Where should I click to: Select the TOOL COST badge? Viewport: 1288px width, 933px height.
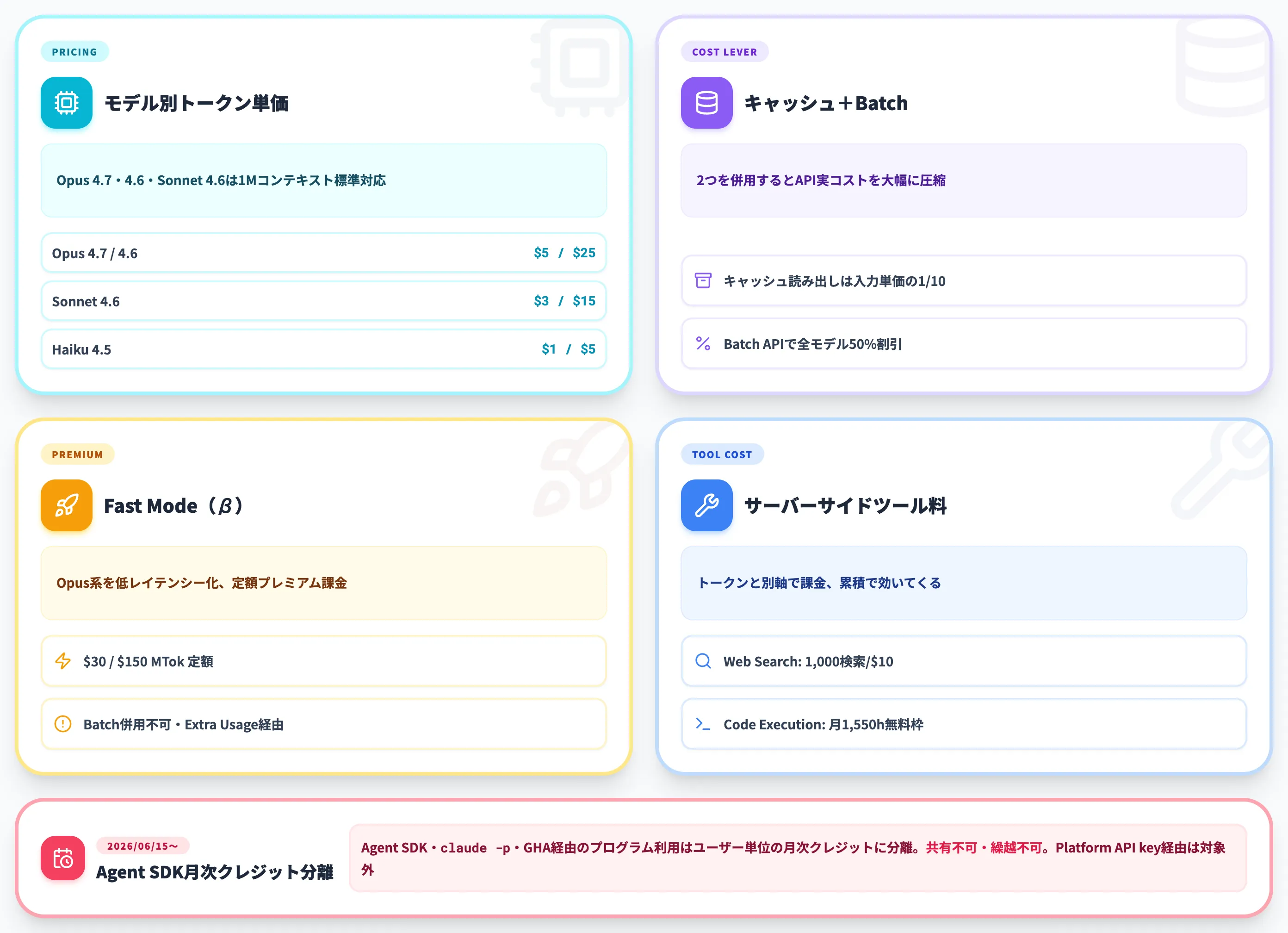click(722, 454)
